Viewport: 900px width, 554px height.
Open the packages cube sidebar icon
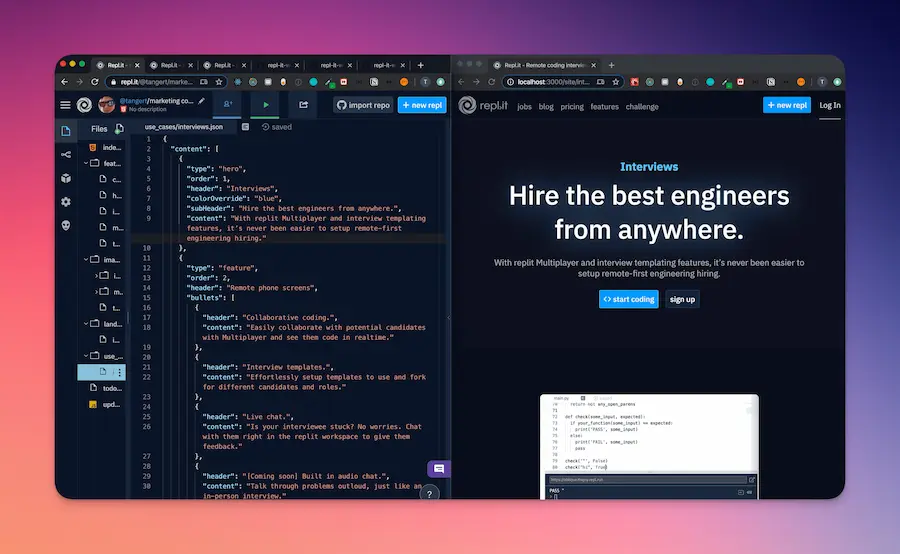tap(66, 178)
